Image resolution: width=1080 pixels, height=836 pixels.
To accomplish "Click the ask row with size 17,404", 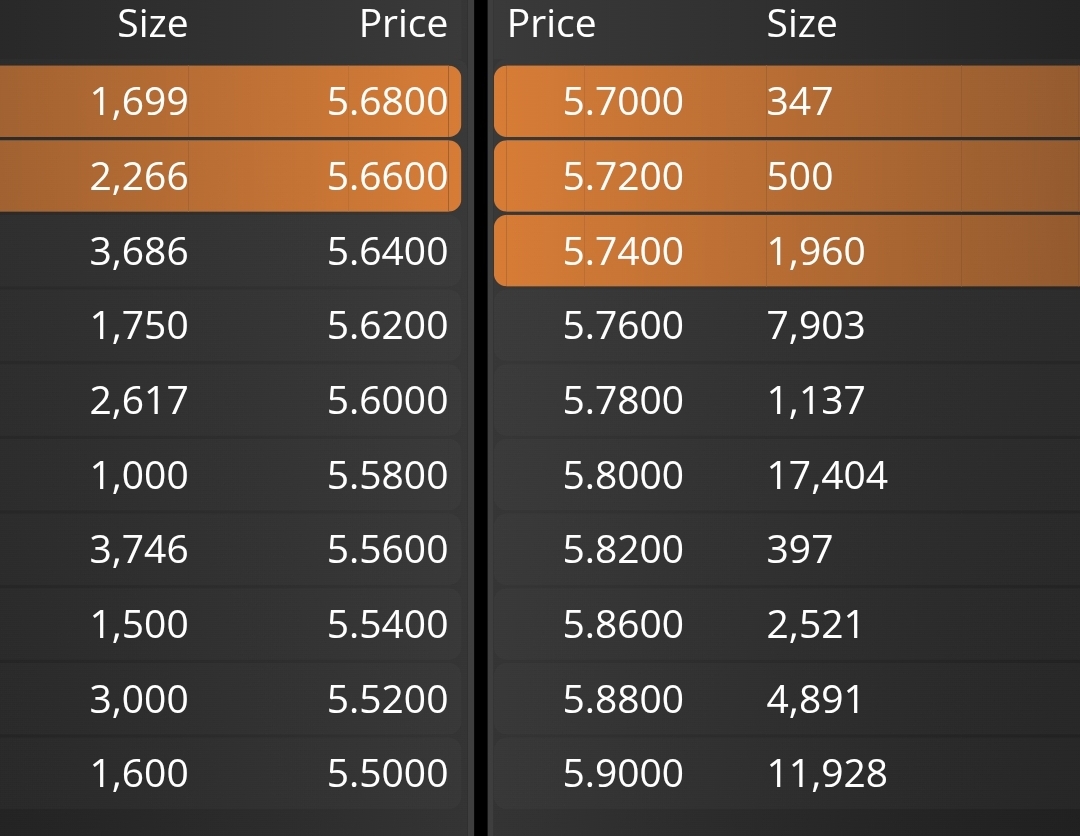I will click(787, 474).
